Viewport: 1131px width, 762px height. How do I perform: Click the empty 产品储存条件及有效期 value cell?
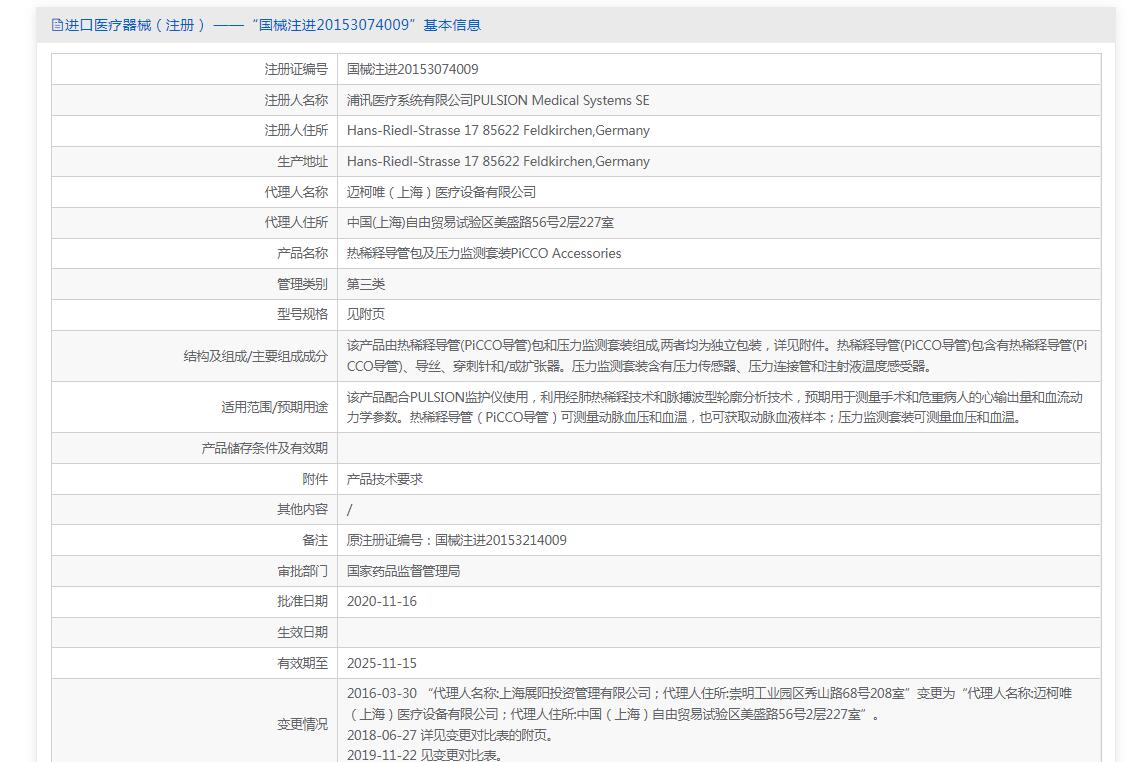[x=718, y=448]
